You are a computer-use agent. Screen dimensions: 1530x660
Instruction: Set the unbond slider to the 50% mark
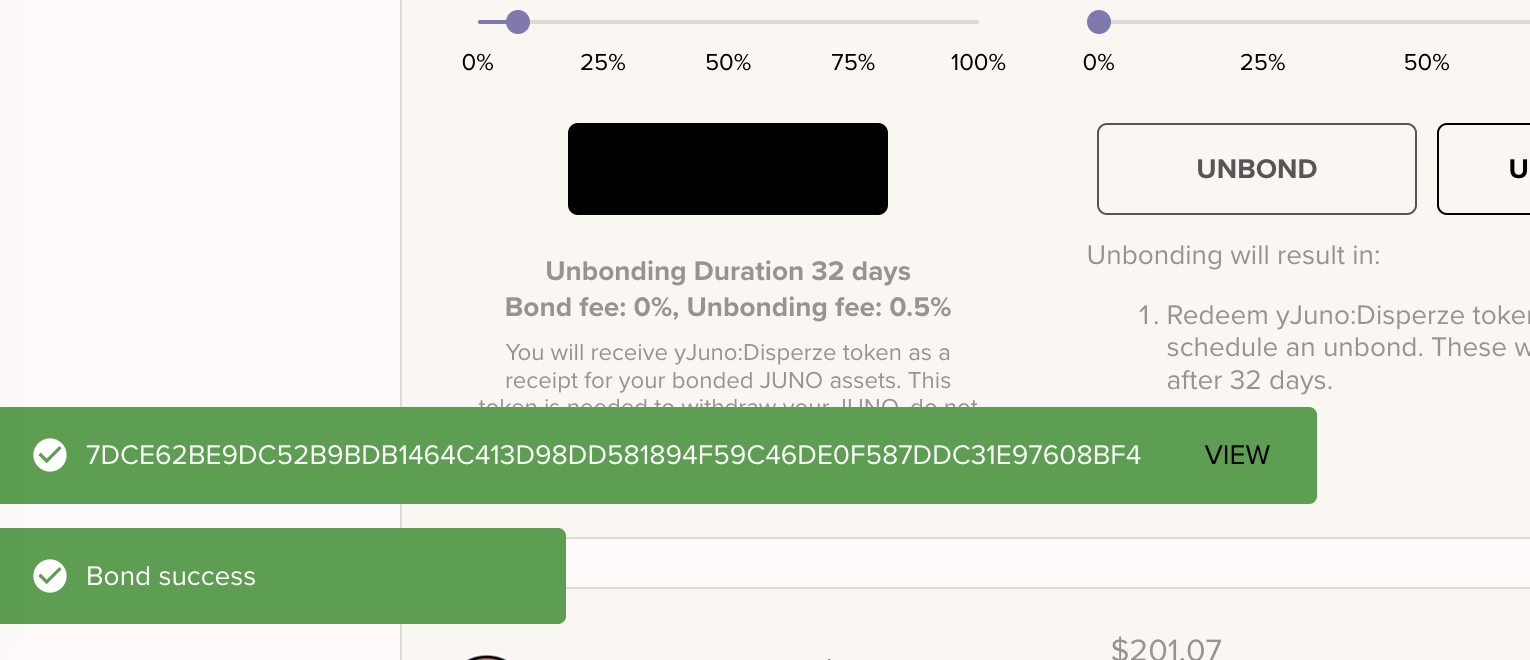point(1426,22)
